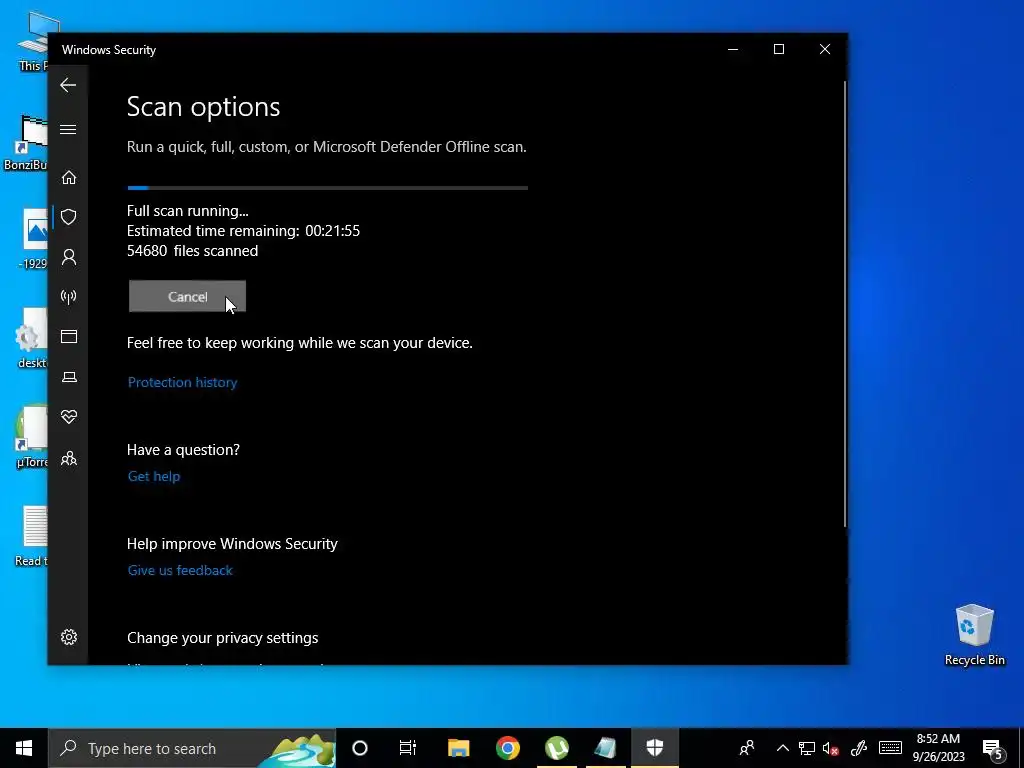1024x768 pixels.
Task: Open Settings gear in Windows Security sidebar
Action: point(69,637)
